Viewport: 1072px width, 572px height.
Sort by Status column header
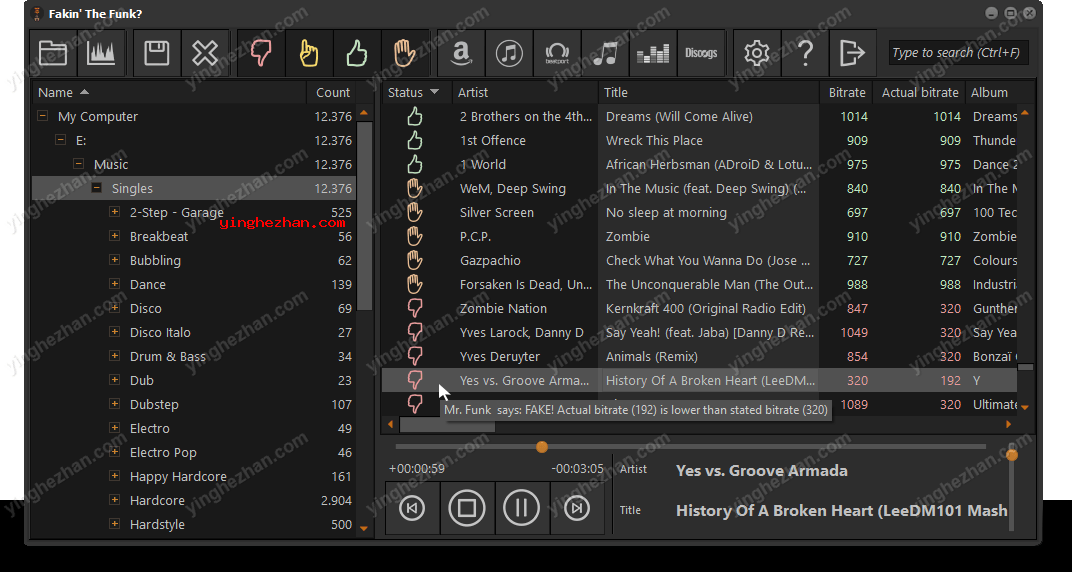click(x=416, y=92)
